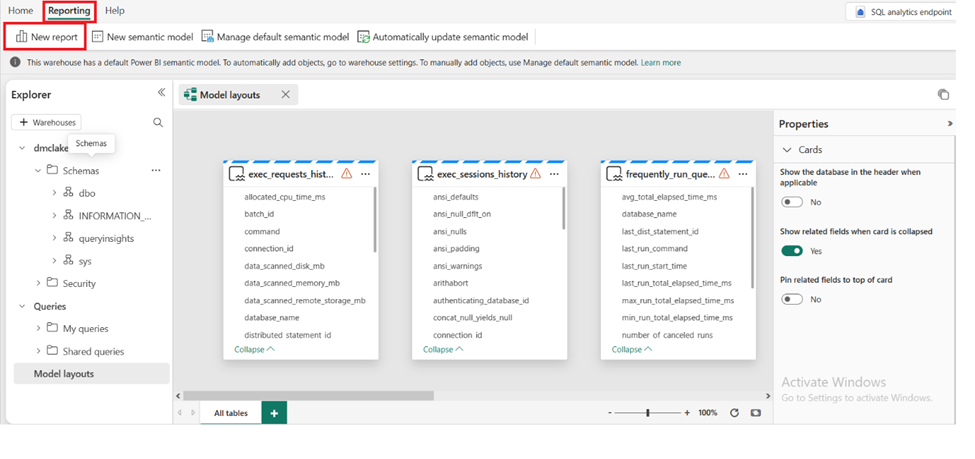Expand the My queries chevron
The height and width of the screenshot is (459, 975).
click(38, 328)
